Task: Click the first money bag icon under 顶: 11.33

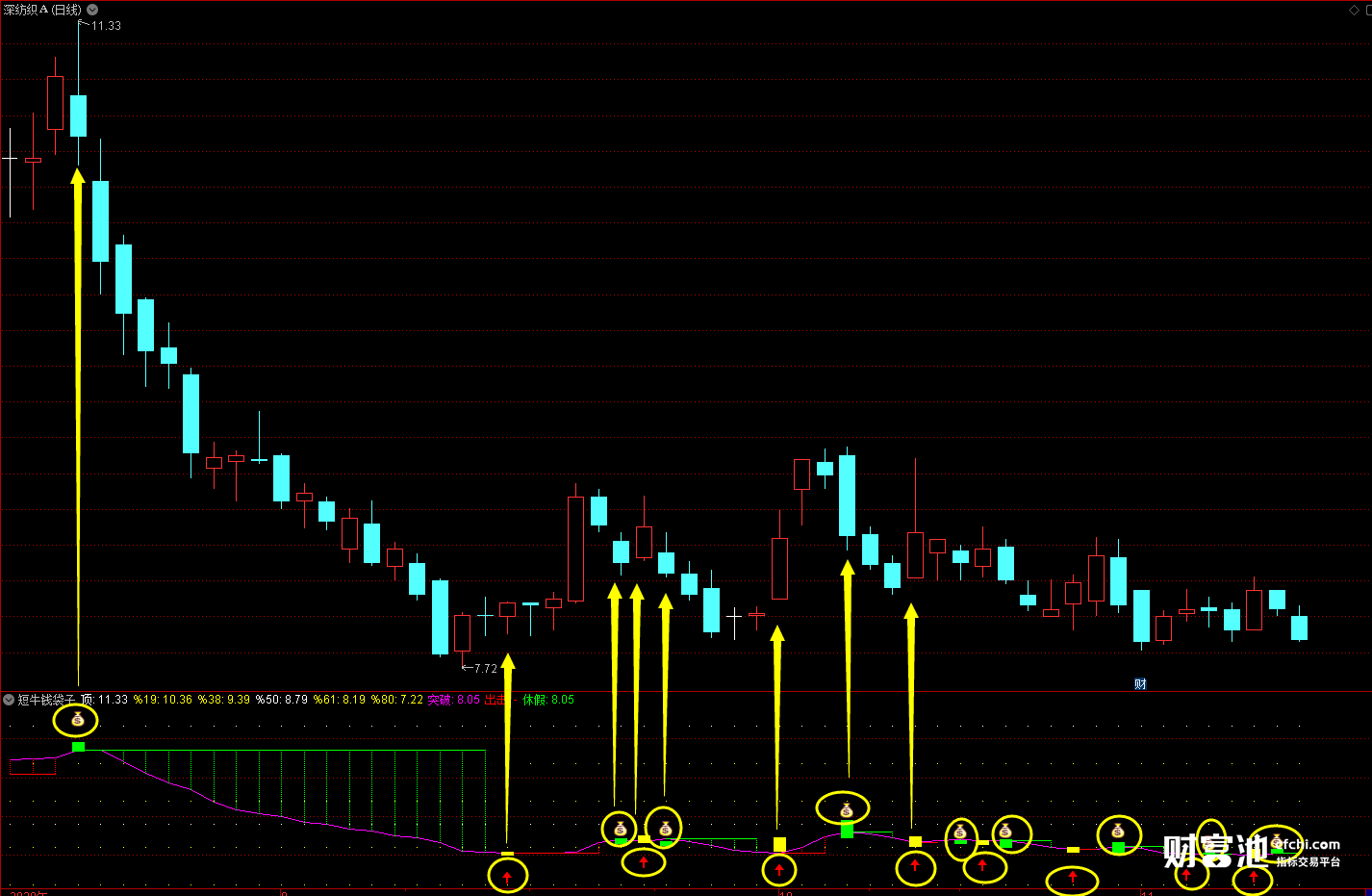Action: pos(78,720)
